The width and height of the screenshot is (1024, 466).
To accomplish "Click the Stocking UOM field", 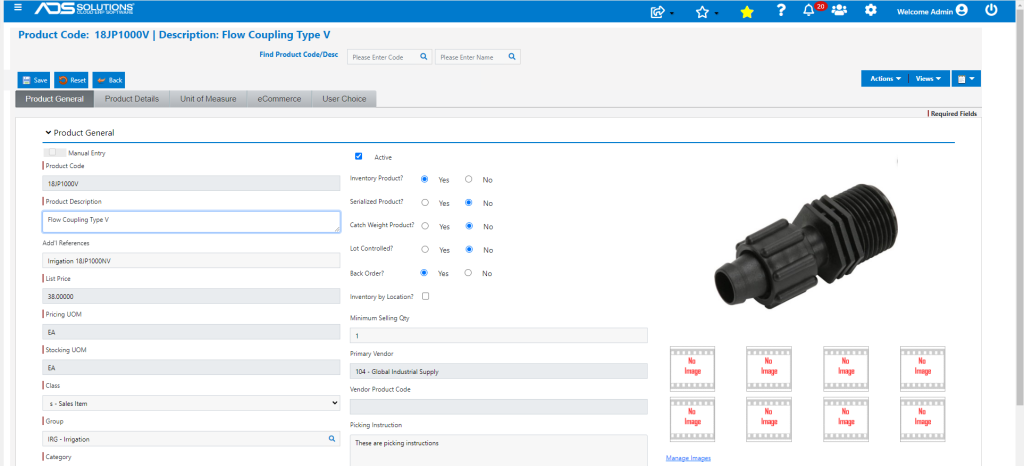I will [191, 367].
